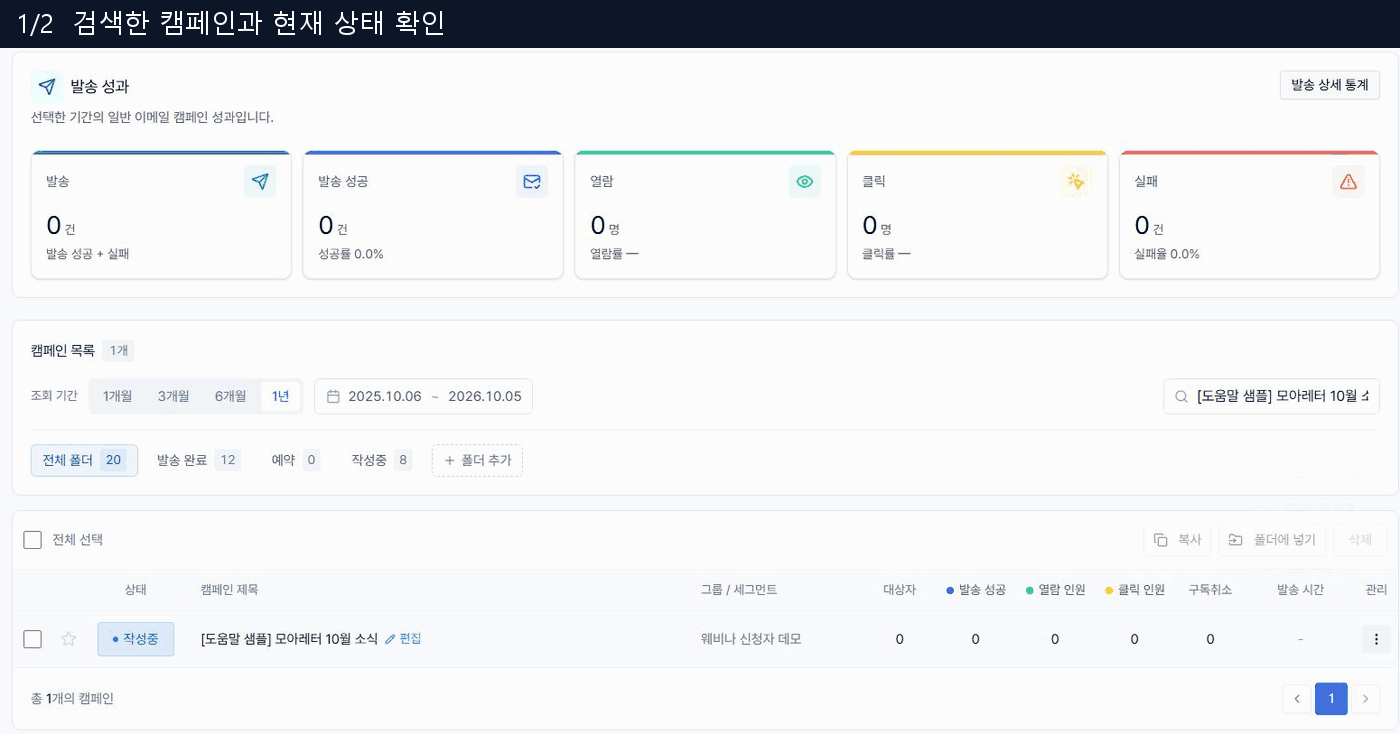Image resolution: width=1400 pixels, height=734 pixels.
Task: Click the 삭제 button
Action: point(1360,540)
